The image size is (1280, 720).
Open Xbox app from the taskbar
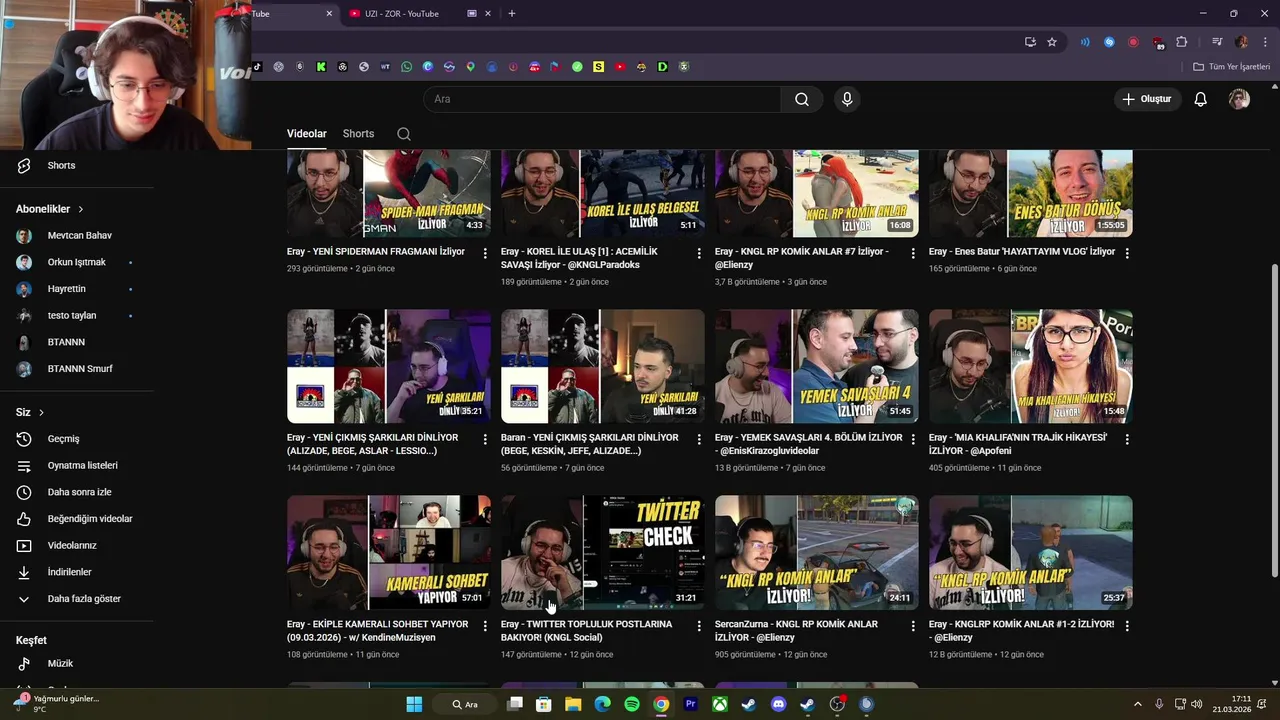(x=719, y=704)
